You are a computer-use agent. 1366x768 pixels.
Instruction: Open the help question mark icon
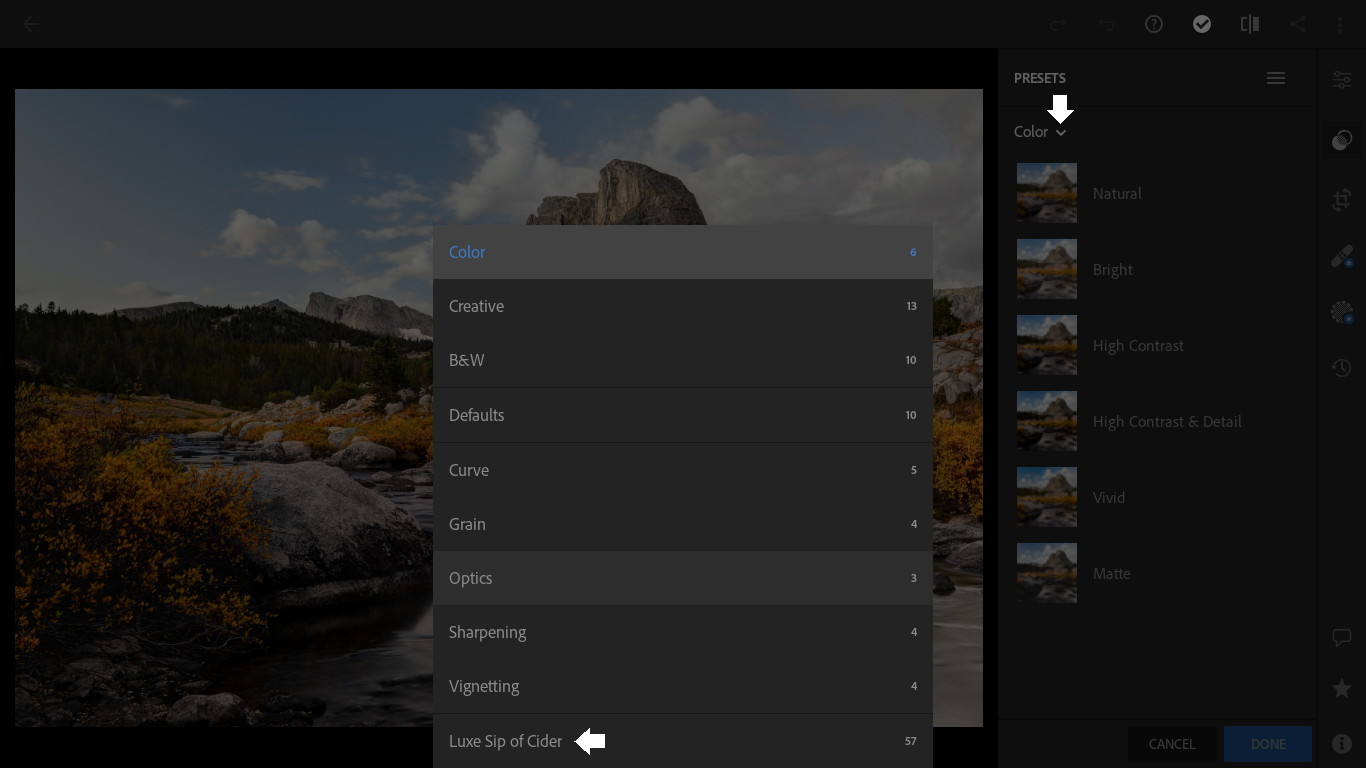[x=1154, y=24]
